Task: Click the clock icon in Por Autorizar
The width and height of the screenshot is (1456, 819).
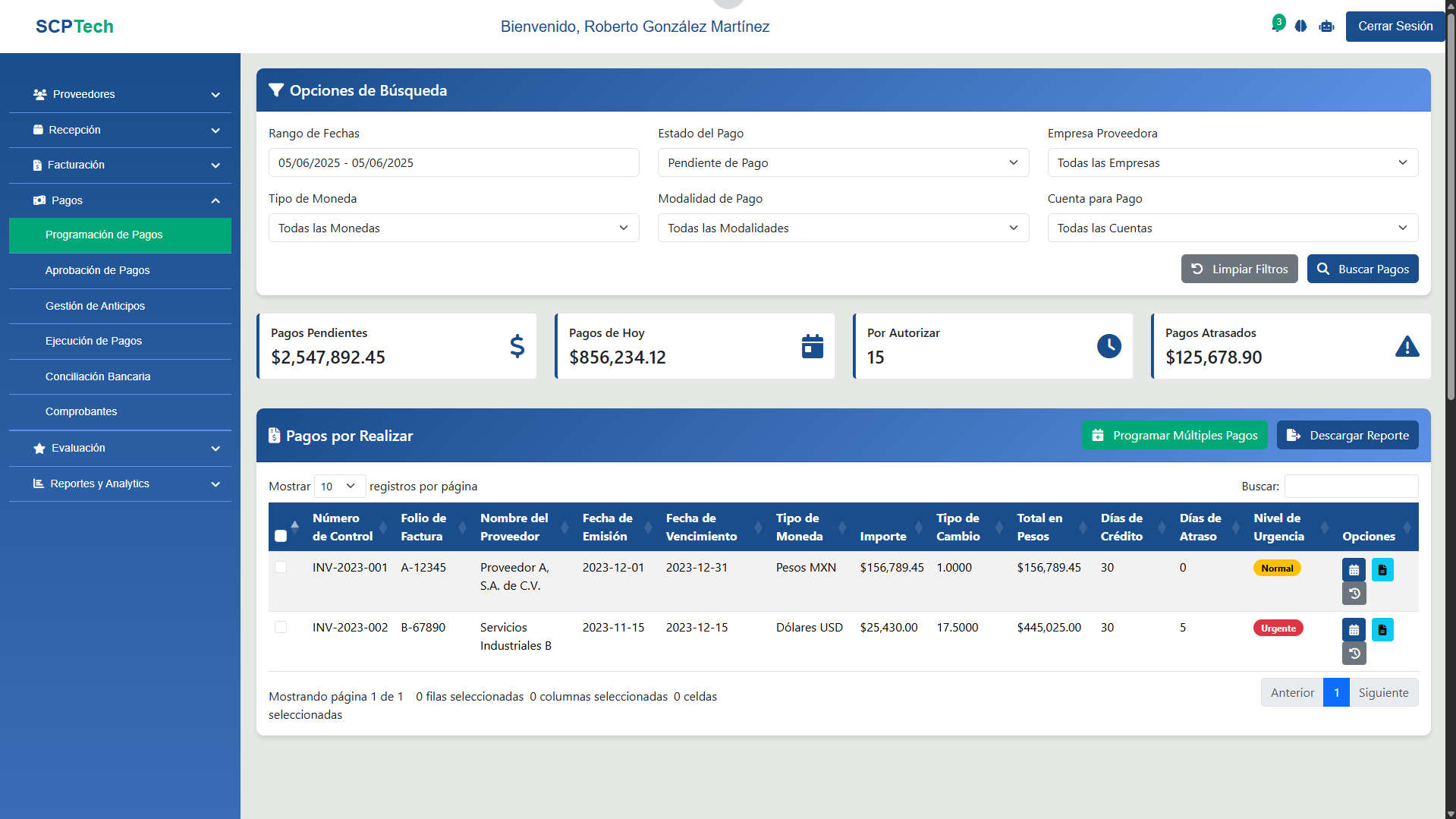Action: coord(1109,346)
